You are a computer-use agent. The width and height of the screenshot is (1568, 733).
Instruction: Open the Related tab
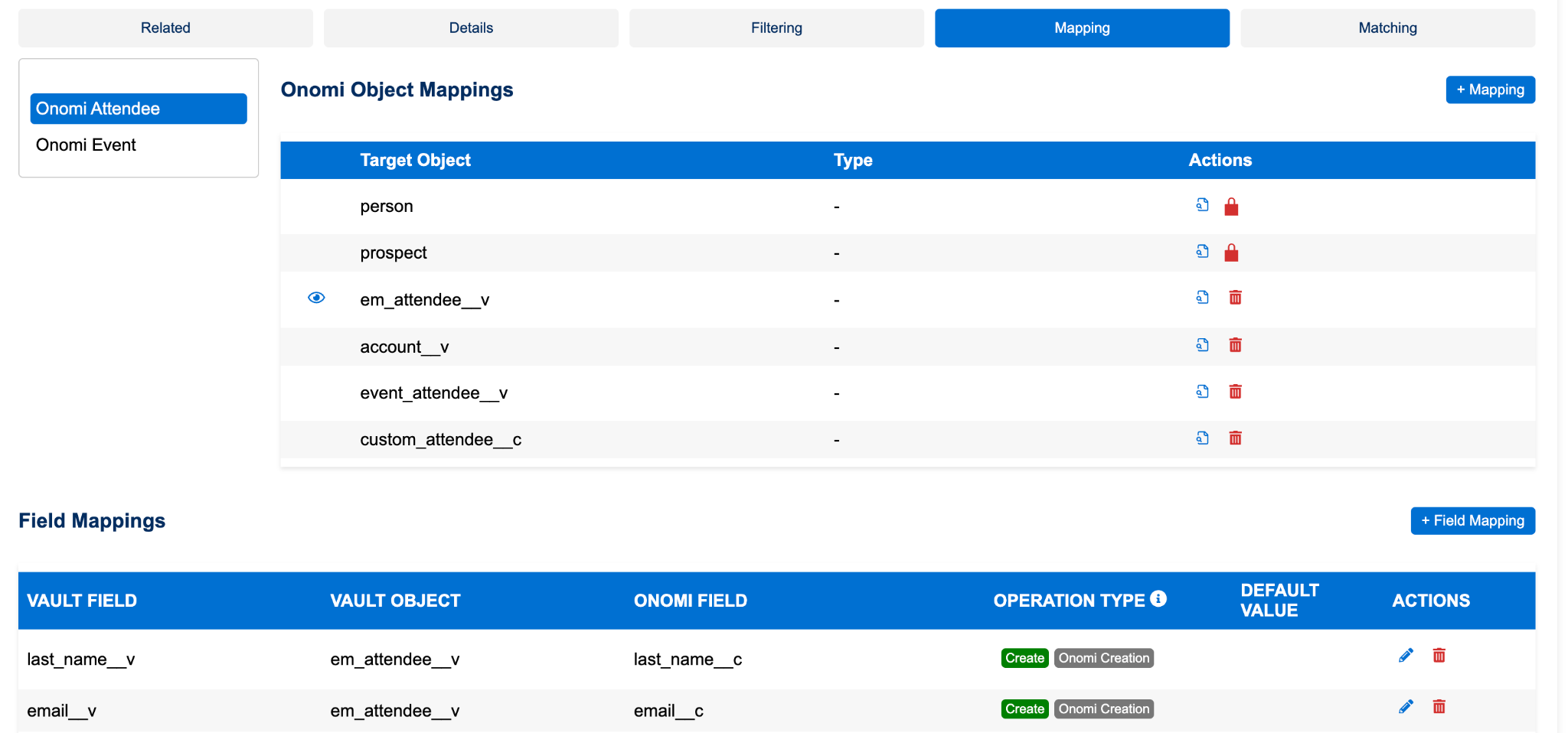(x=165, y=28)
